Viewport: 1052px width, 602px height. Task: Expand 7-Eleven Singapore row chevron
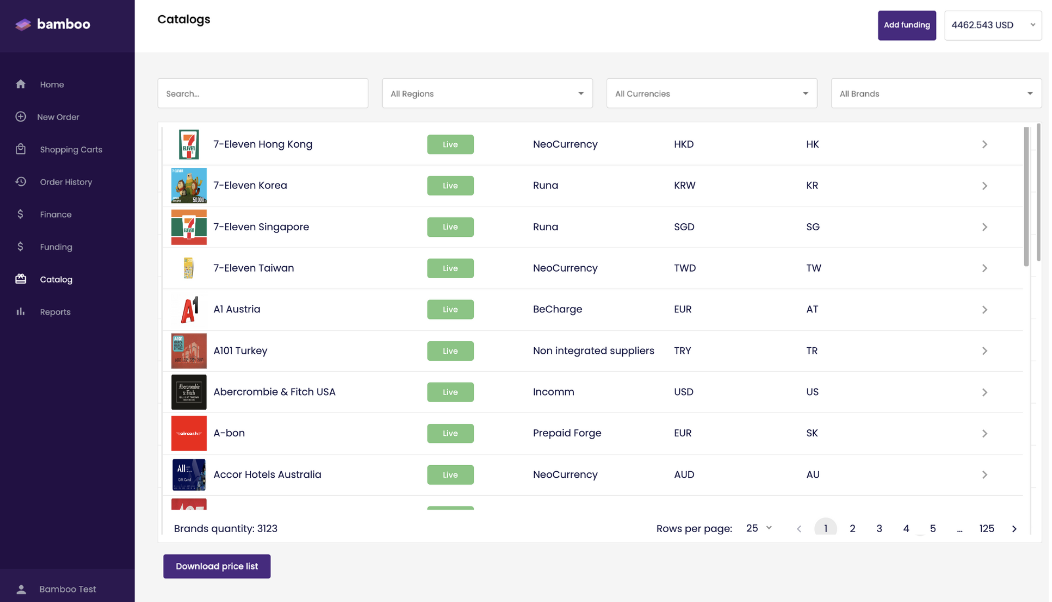point(984,227)
